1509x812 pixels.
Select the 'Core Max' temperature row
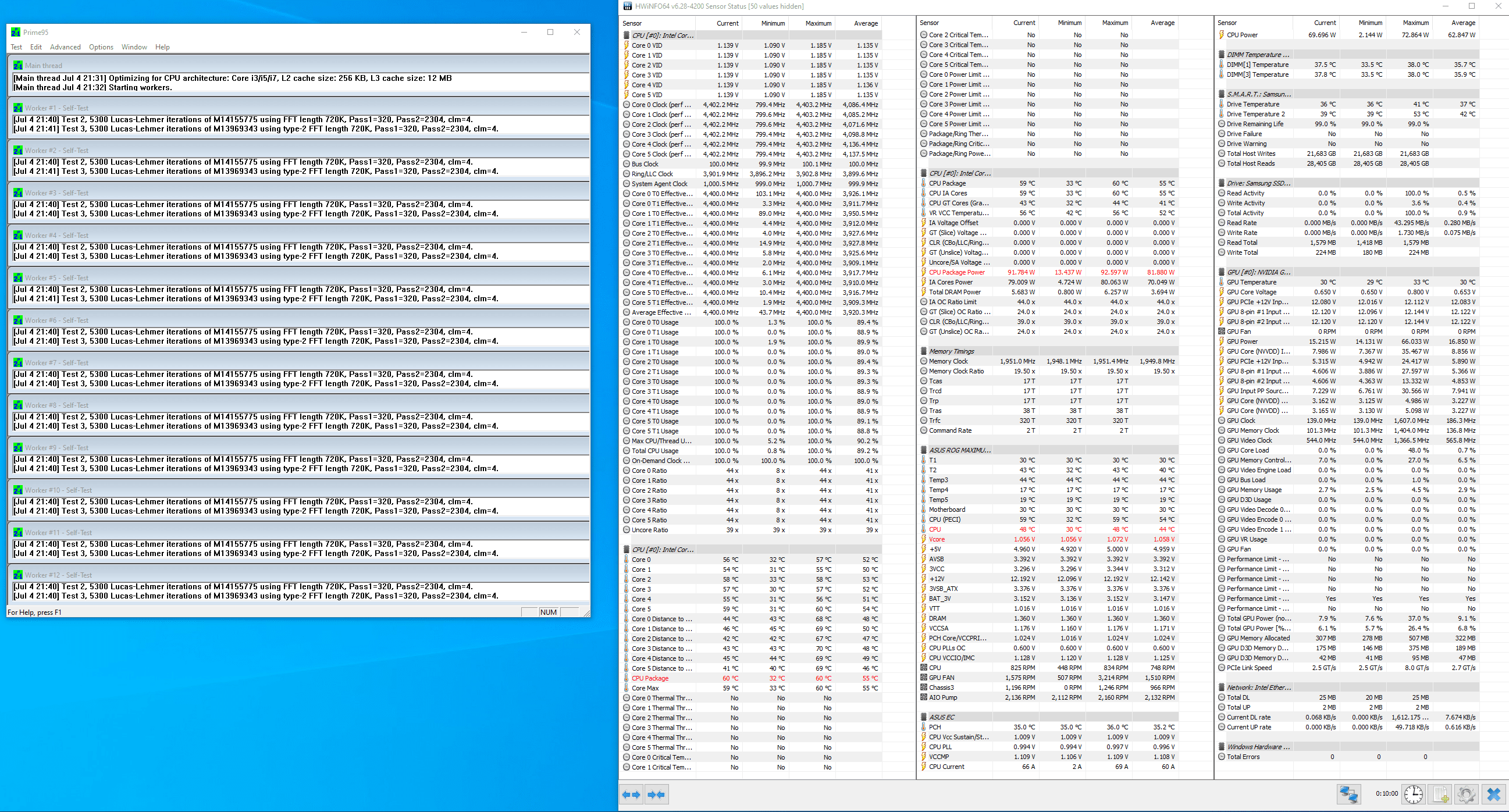[751, 688]
